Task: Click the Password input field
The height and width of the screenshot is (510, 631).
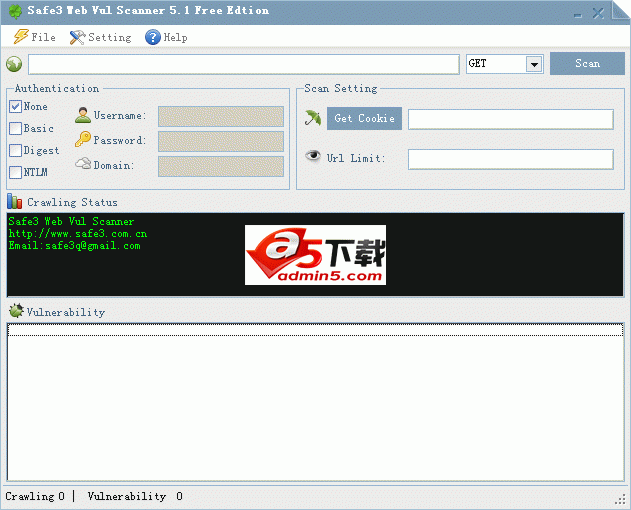Action: (x=221, y=141)
